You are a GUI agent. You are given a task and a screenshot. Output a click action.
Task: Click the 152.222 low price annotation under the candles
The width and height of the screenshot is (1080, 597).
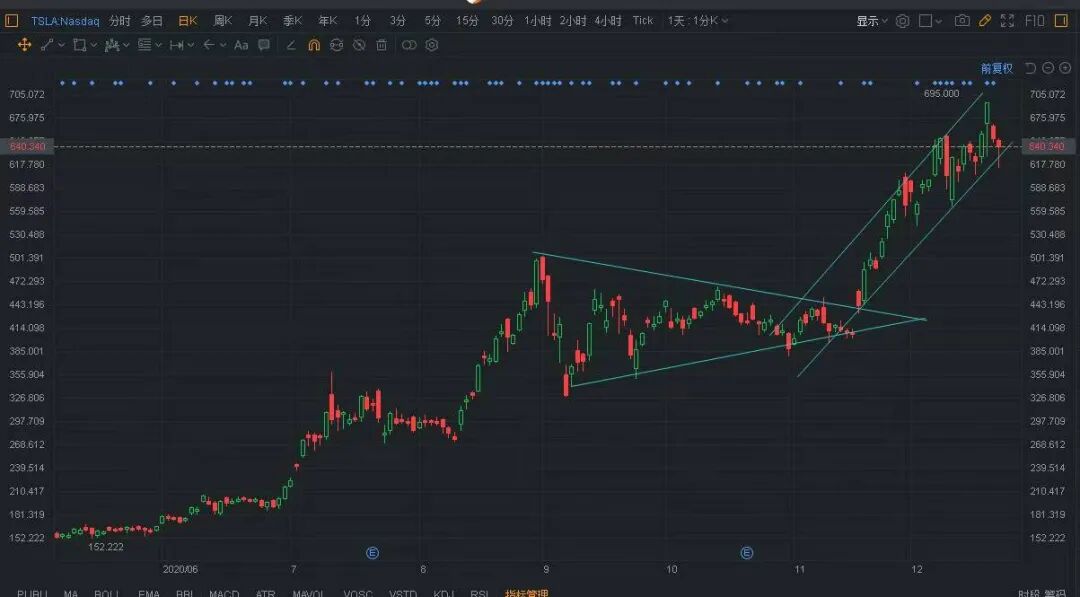pos(106,547)
